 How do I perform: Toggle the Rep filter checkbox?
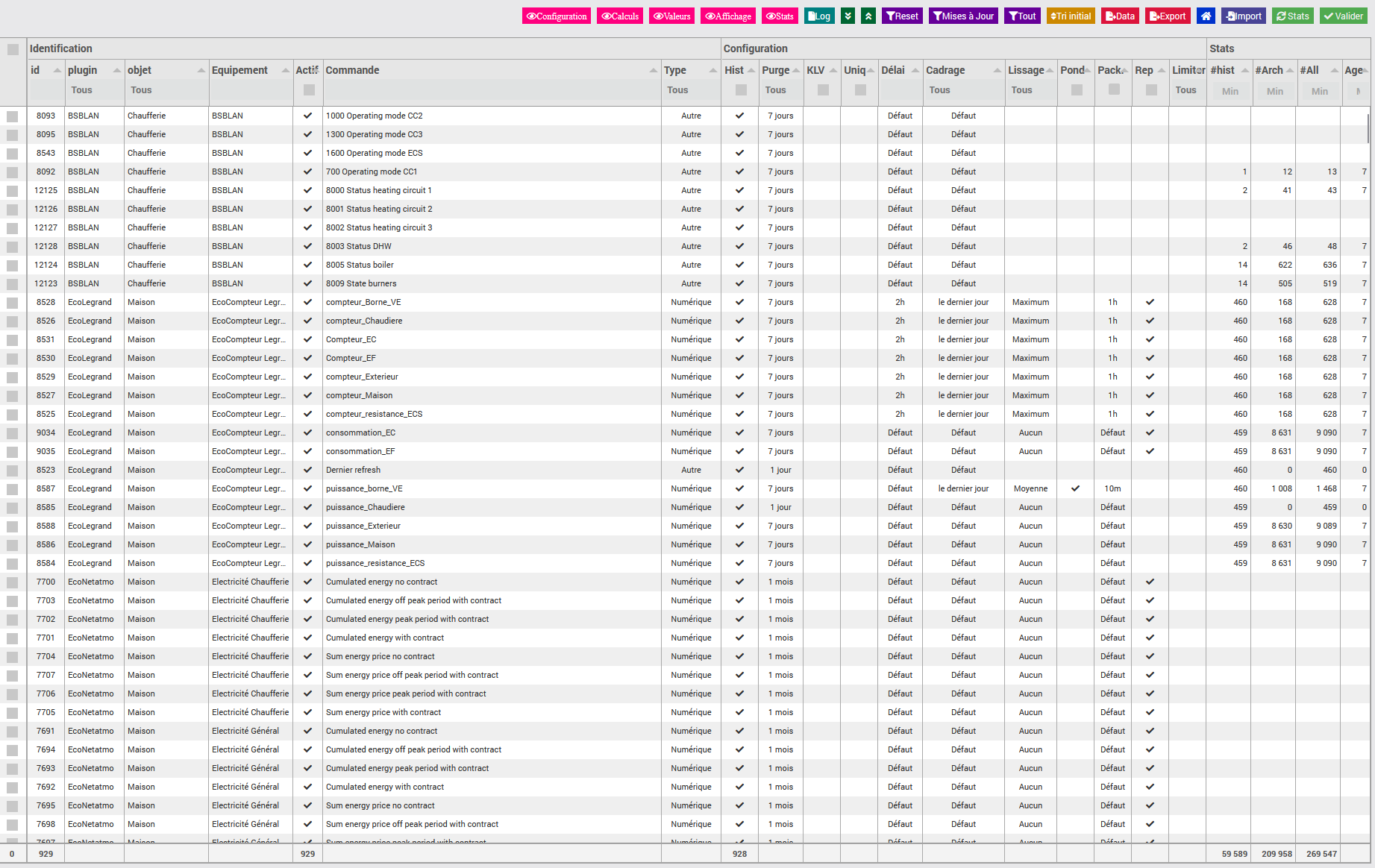[x=1151, y=90]
